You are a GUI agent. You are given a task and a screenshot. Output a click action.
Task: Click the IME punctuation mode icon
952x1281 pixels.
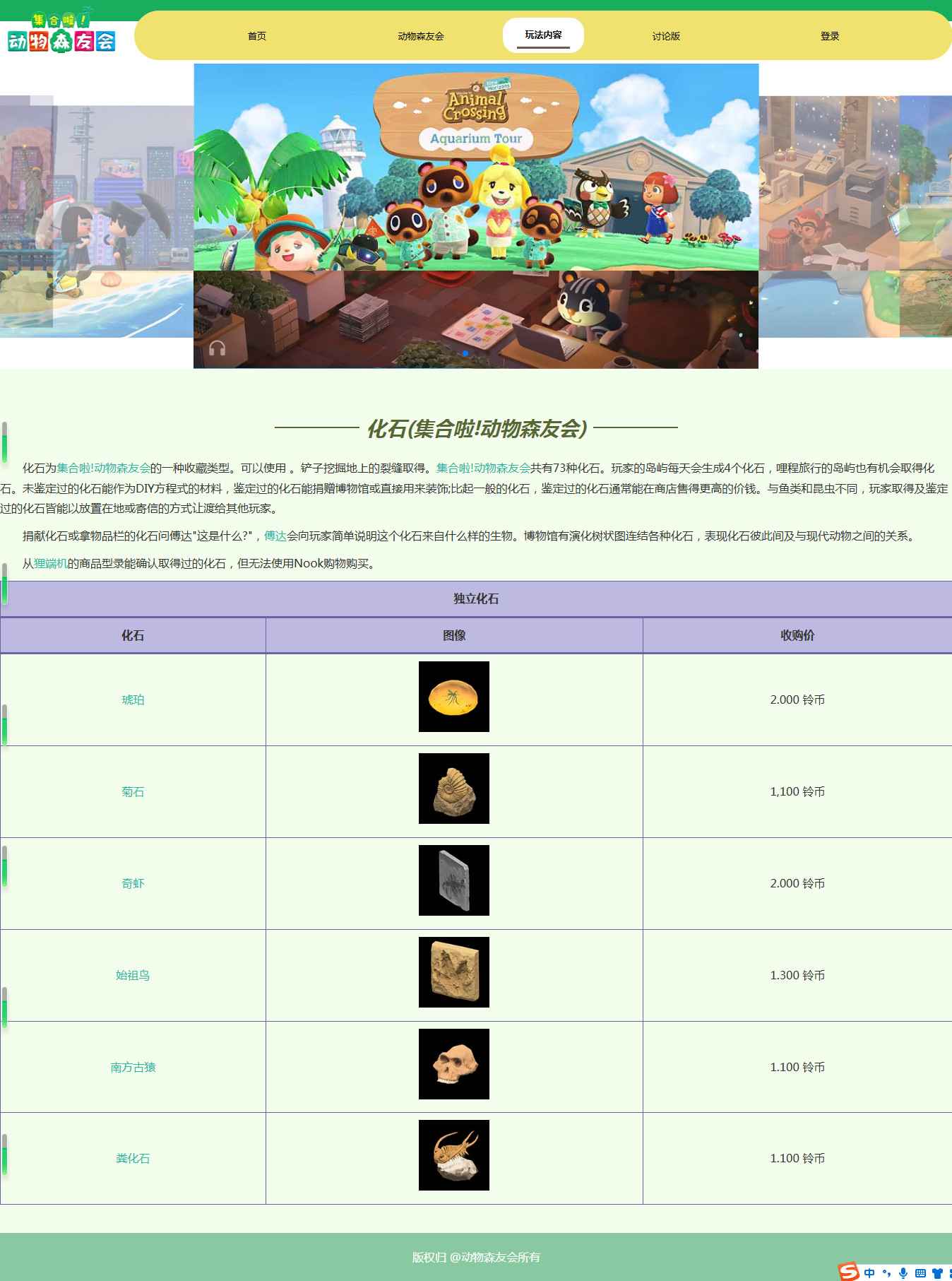click(x=886, y=1273)
